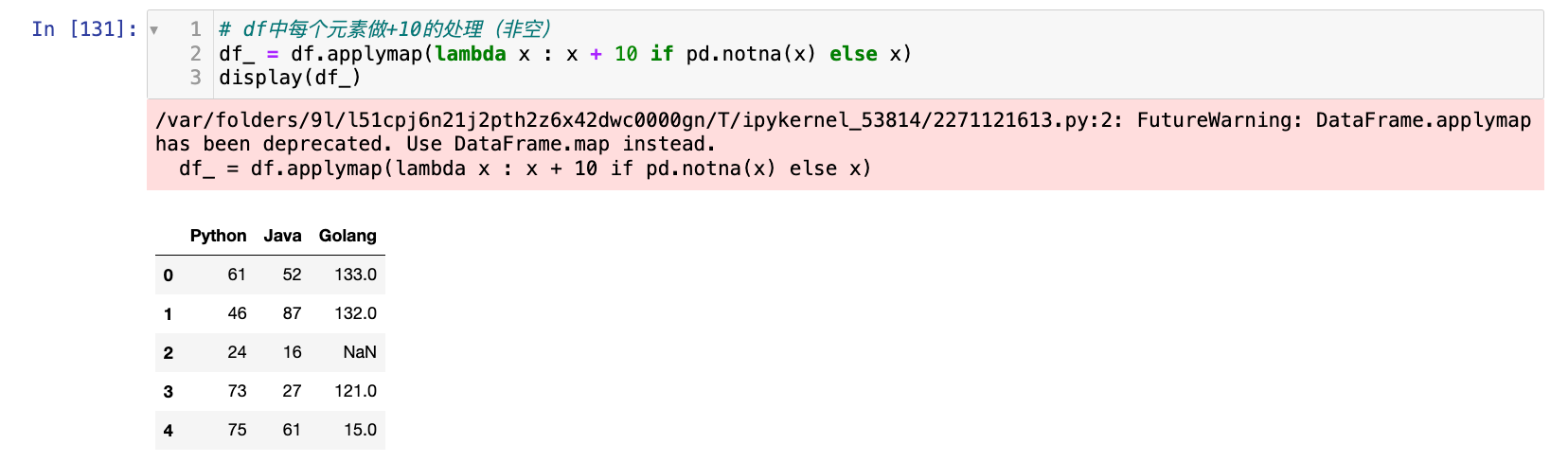1568x462 pixels.
Task: Select row index 4 in the table
Action: (x=169, y=431)
